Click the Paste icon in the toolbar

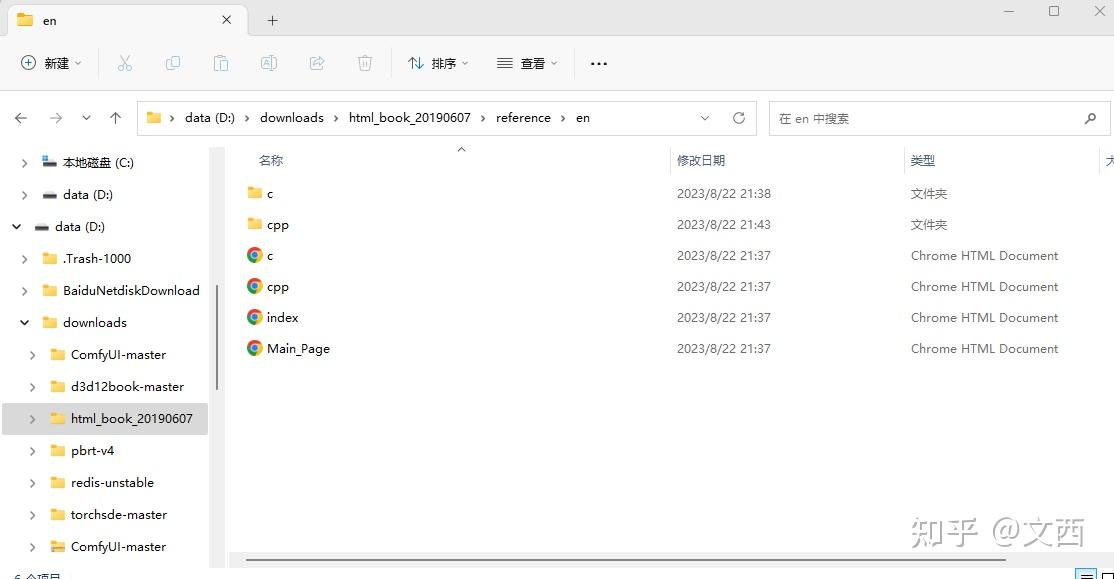[x=220, y=62]
